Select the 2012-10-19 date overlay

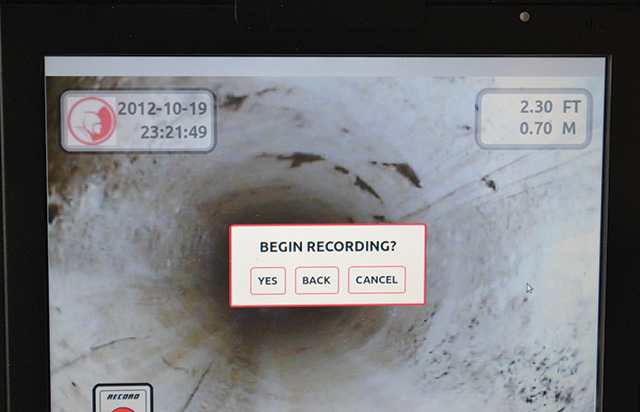tap(163, 108)
